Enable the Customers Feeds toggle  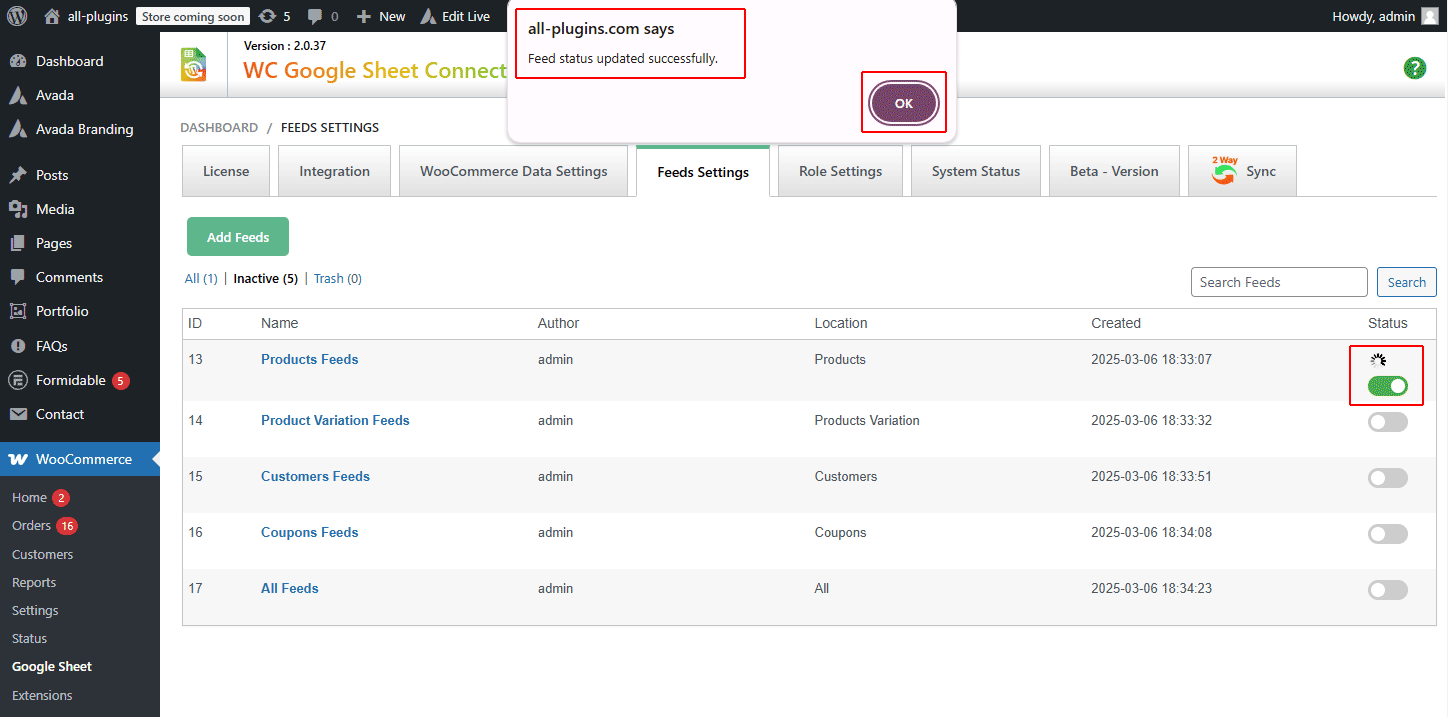[1387, 477]
